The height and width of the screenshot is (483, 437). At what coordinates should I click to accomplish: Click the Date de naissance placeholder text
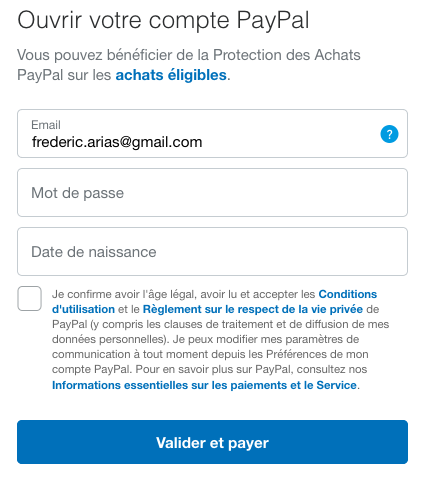(x=94, y=252)
